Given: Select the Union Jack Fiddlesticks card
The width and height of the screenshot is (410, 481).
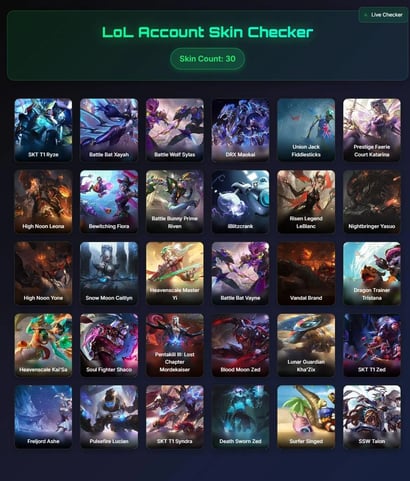Looking at the screenshot, I should click(306, 130).
